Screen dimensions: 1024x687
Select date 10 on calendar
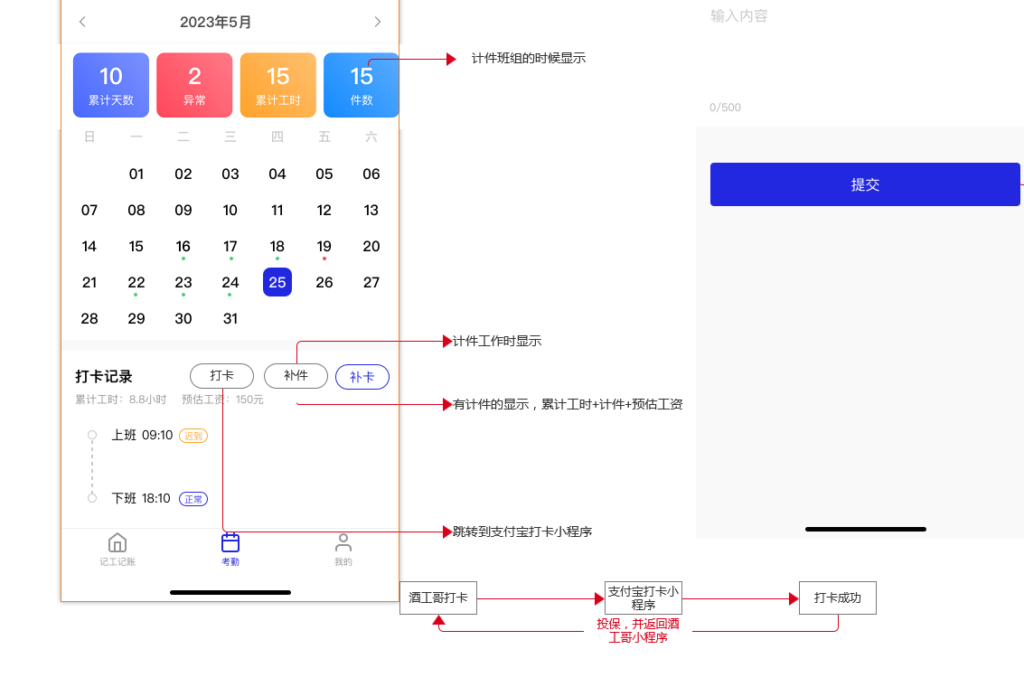231,210
